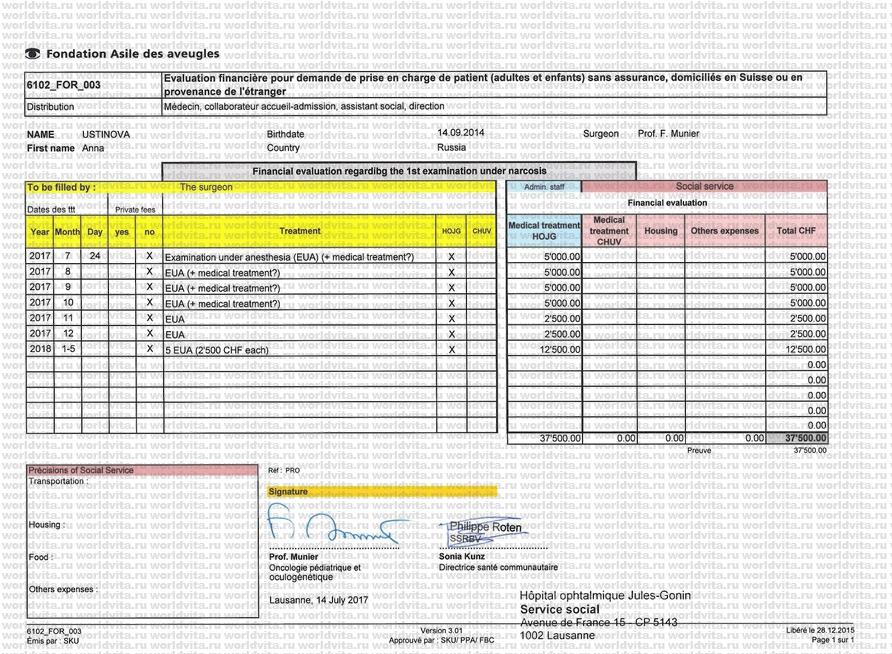Viewport: 892px width, 654px height.
Task: Select 'Oncologie pédiatrique et oculogénétique' text
Action: pos(315,572)
